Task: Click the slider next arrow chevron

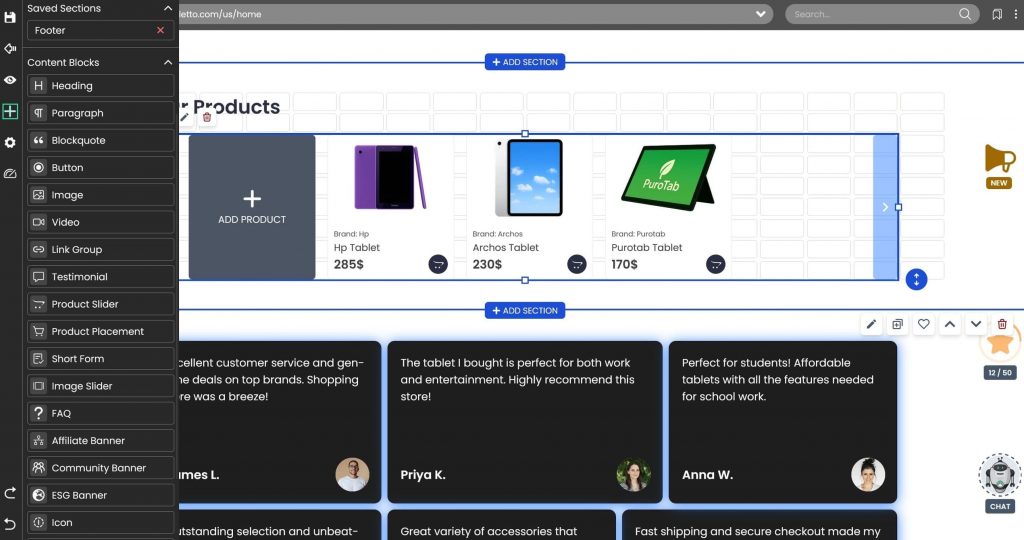Action: [x=886, y=207]
